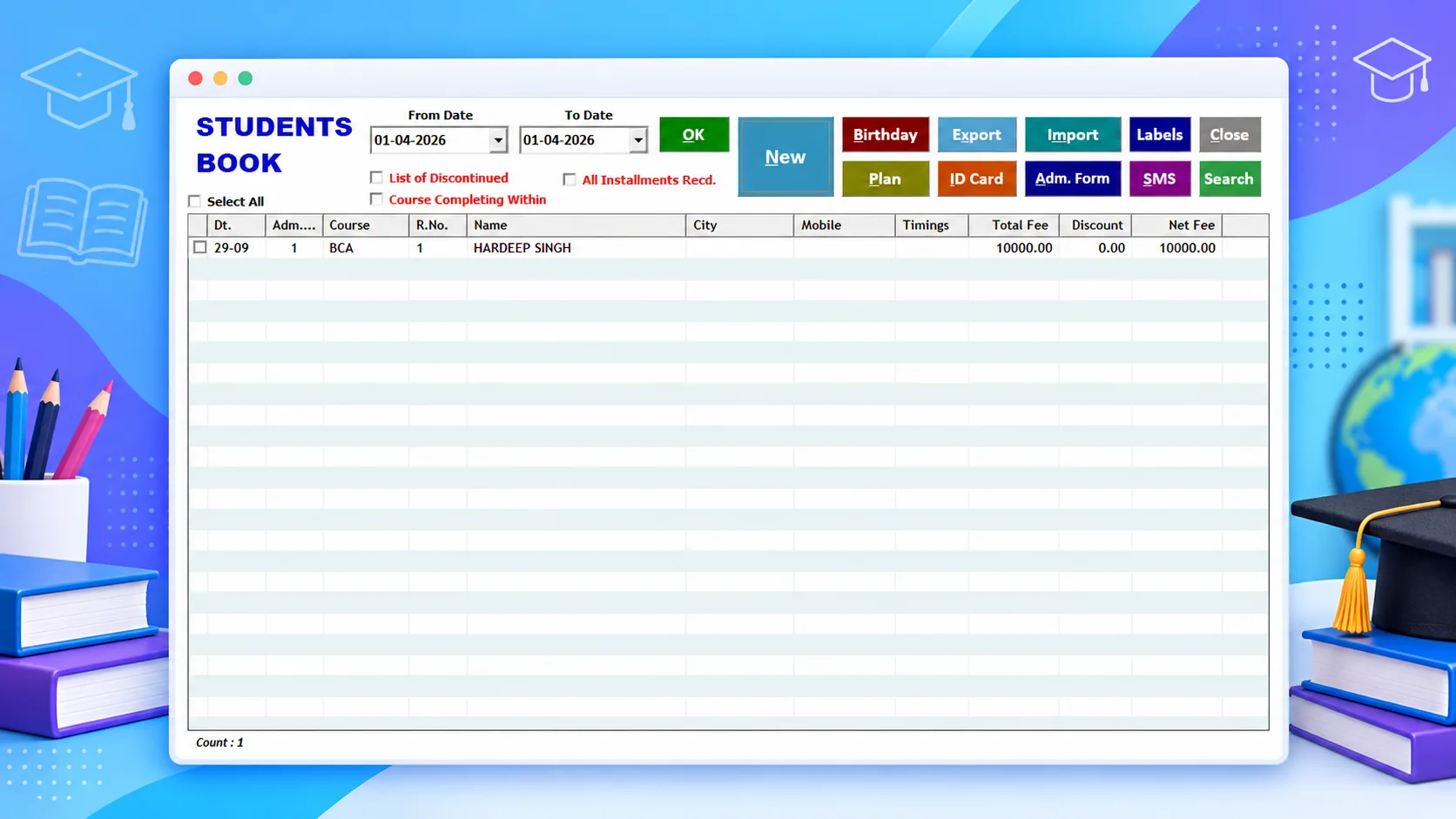Click the green maximize window dot
This screenshot has width=1456, height=819.
click(246, 78)
